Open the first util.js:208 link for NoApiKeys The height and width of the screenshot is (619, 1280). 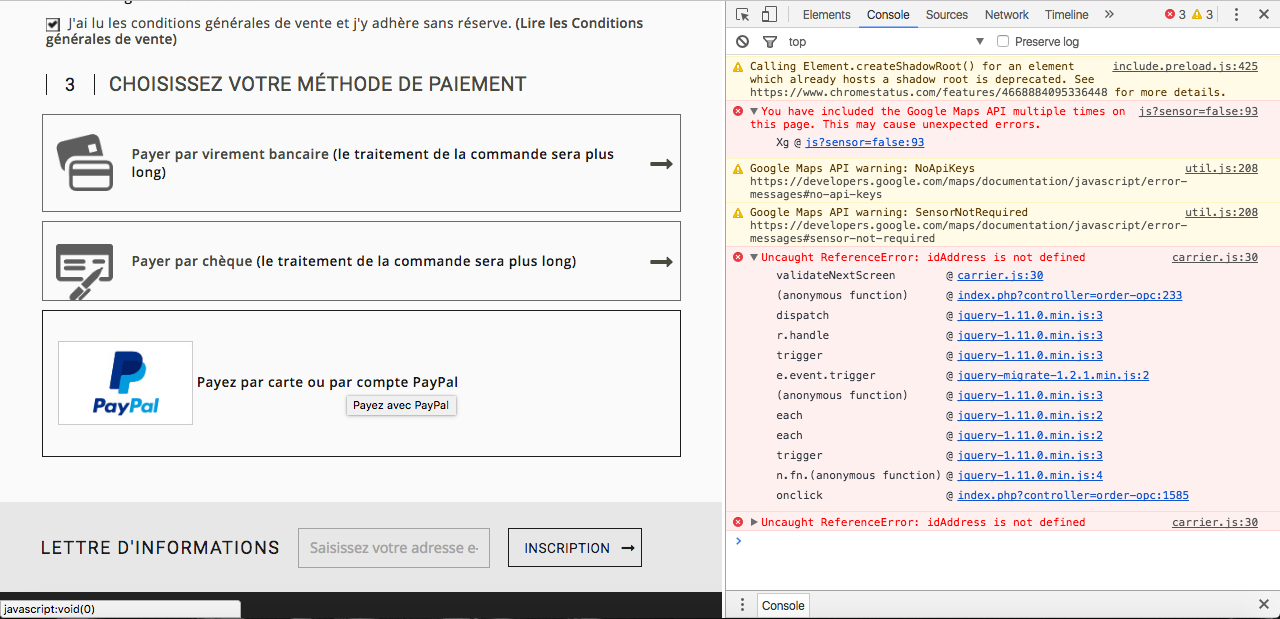coord(1221,168)
